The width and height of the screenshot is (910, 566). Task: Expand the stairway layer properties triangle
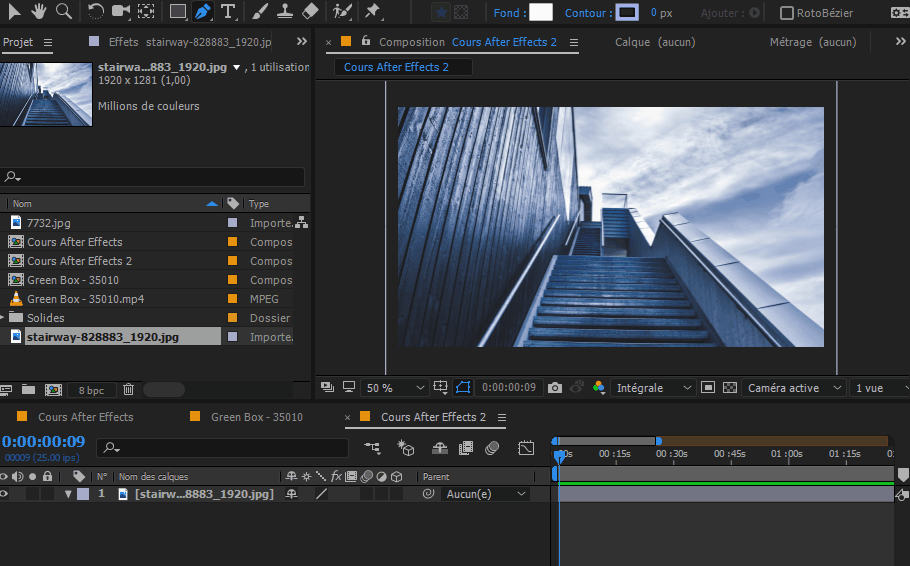(68, 494)
